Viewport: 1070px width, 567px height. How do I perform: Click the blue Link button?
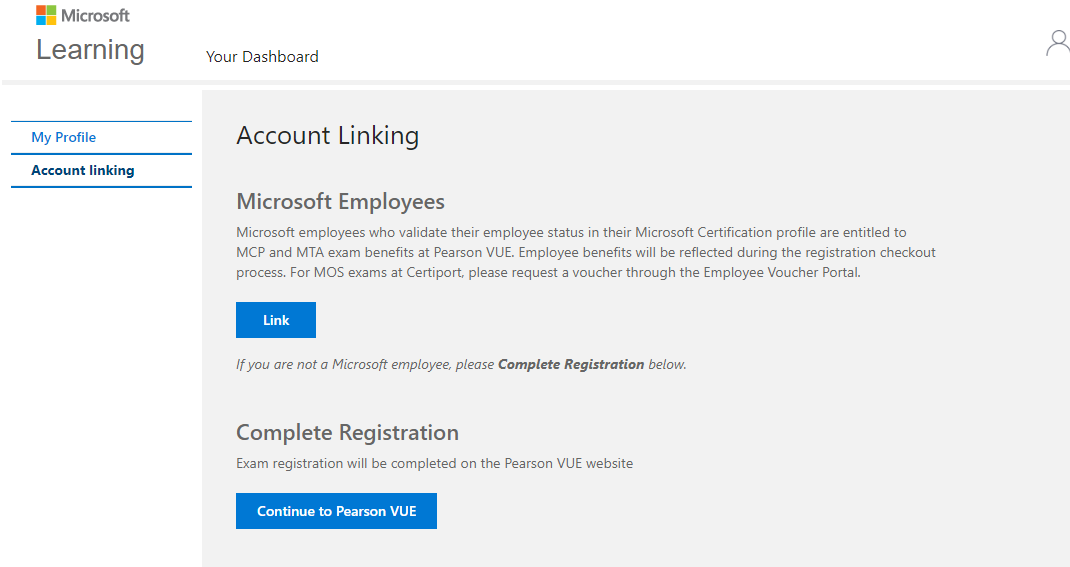tap(276, 320)
